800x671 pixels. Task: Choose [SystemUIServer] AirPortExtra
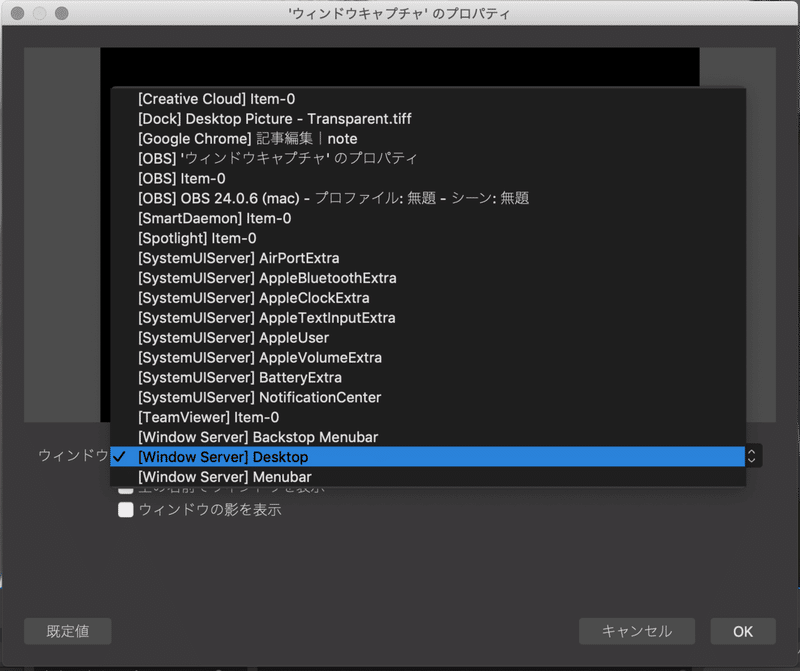[x=428, y=258]
